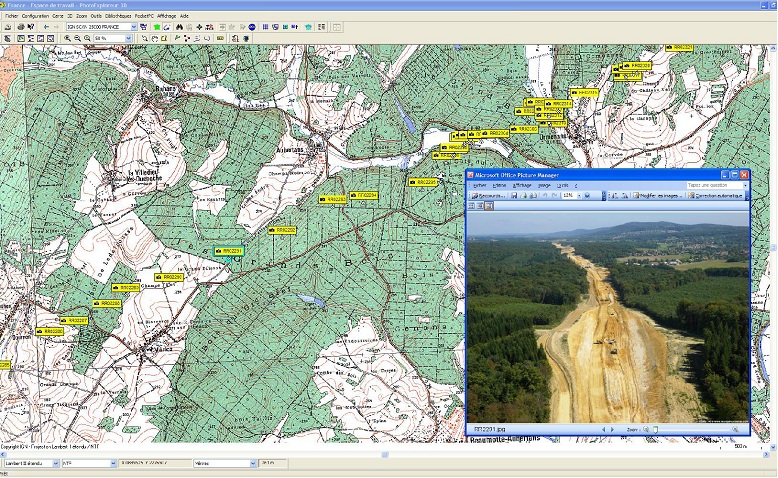Click the print icon in Picture Manager
The height and width of the screenshot is (478, 778).
533,196
